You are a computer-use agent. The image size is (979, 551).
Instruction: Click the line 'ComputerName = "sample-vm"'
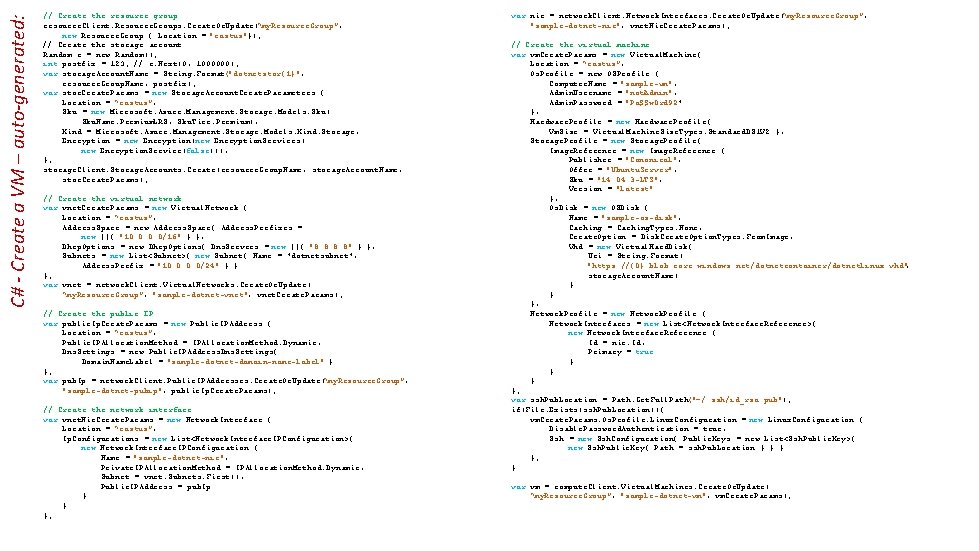point(613,84)
